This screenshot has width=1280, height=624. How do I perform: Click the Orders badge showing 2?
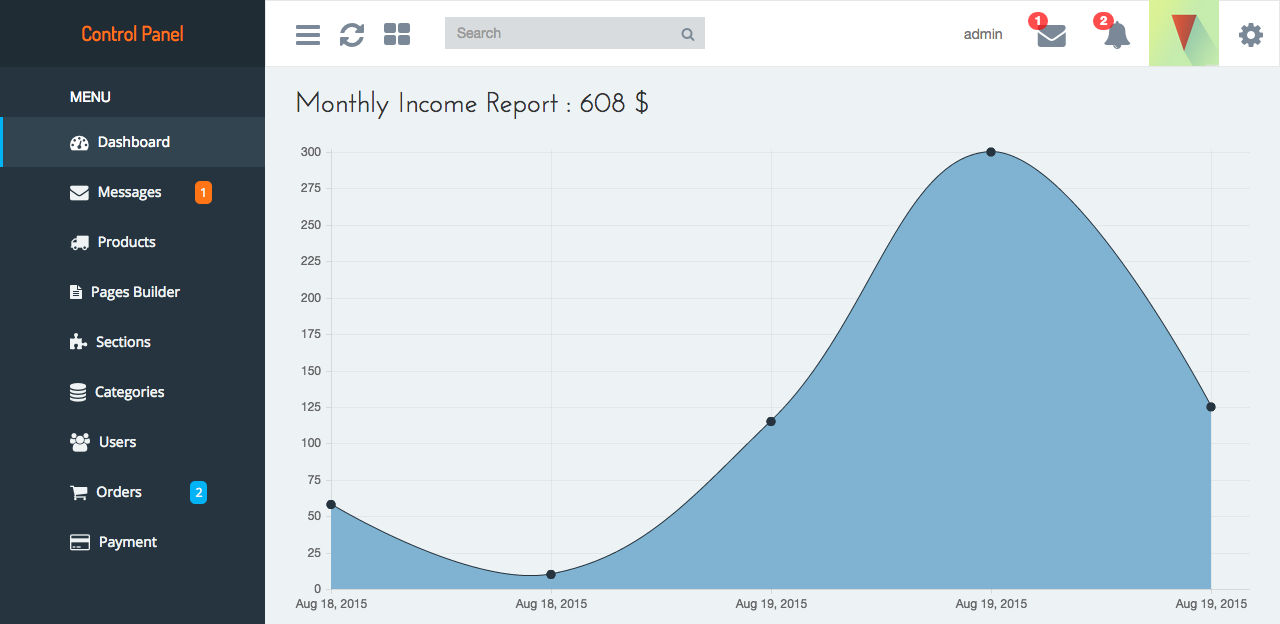(x=198, y=492)
